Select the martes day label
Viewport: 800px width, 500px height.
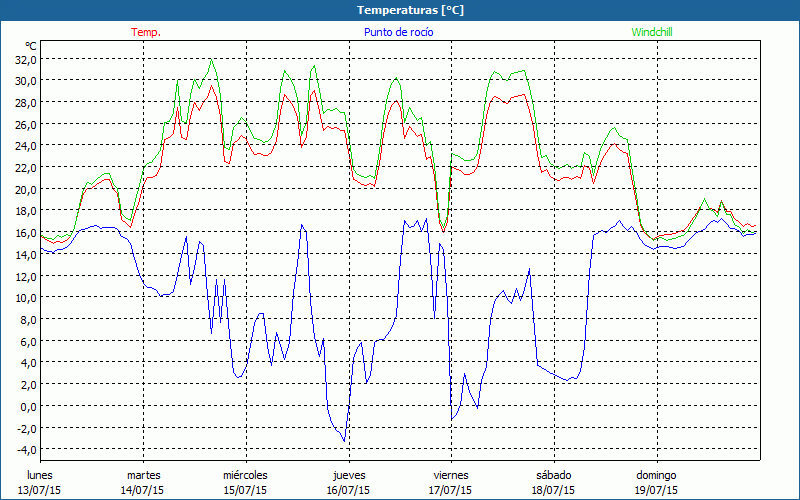click(x=143, y=475)
